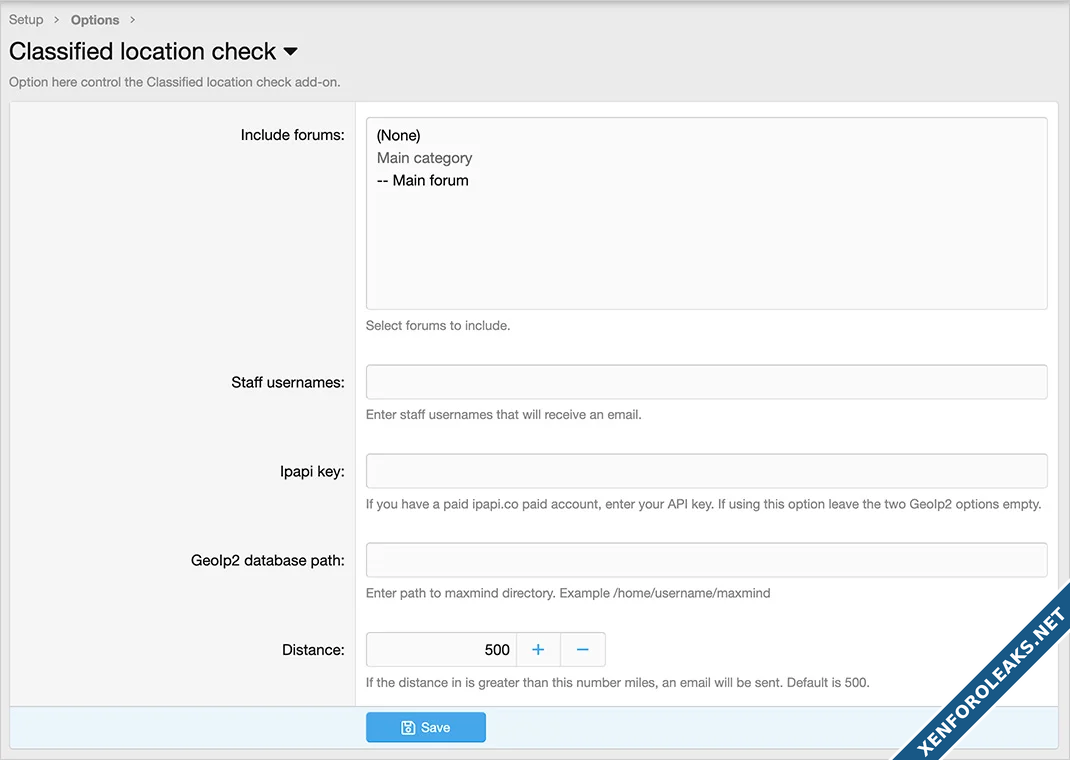Click the GeoIp2 database path input
Image resolution: width=1070 pixels, height=760 pixels.
pyautogui.click(x=706, y=560)
